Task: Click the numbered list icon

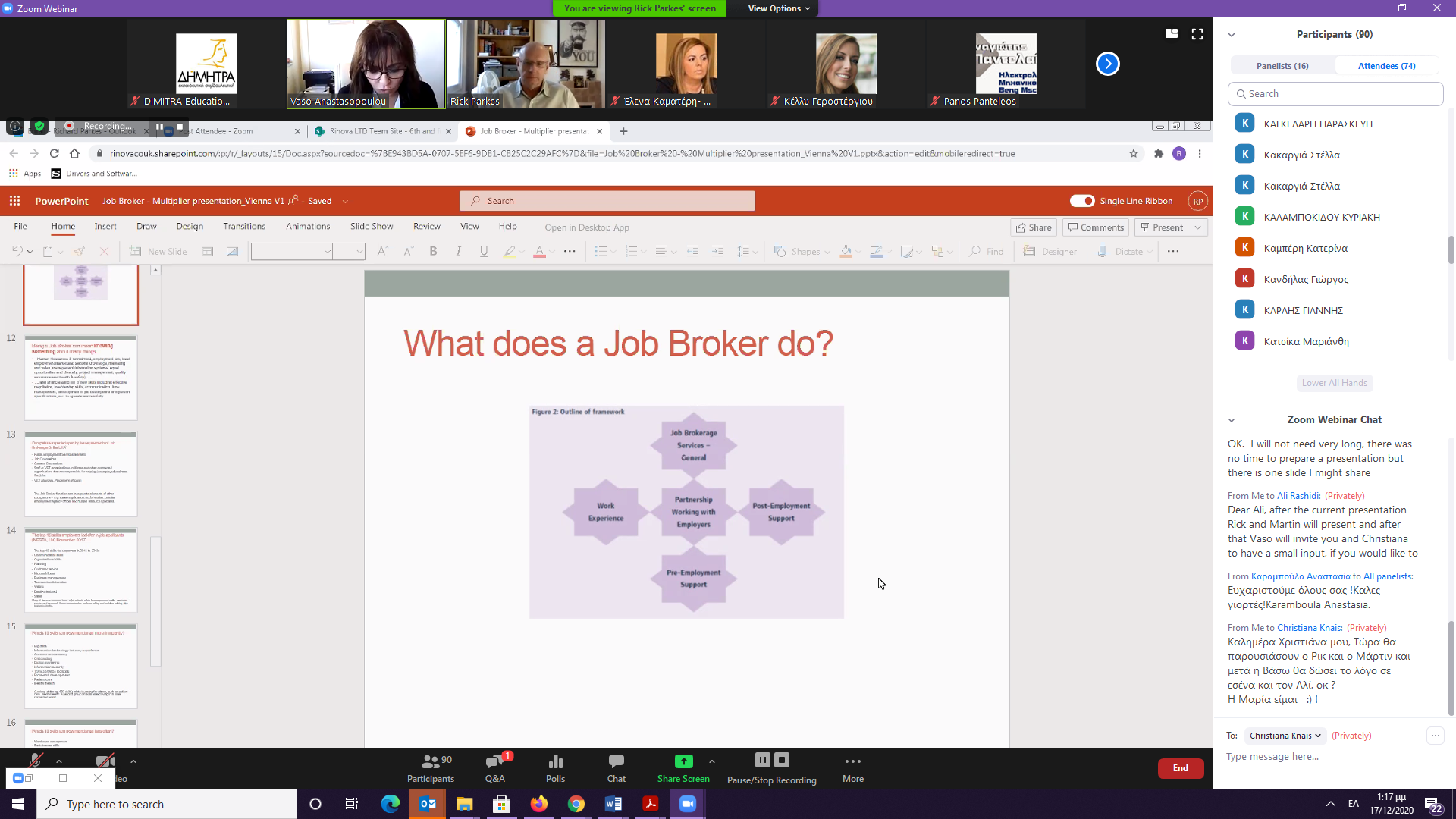Action: pos(631,251)
